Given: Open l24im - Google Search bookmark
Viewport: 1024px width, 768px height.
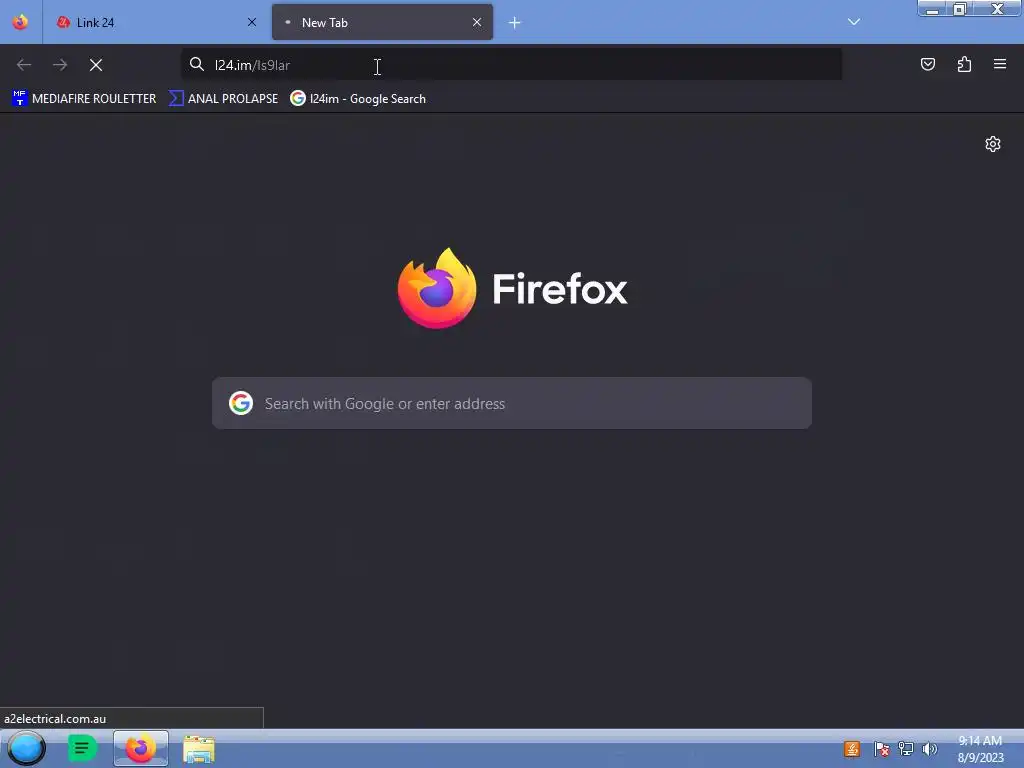Looking at the screenshot, I should point(358,99).
